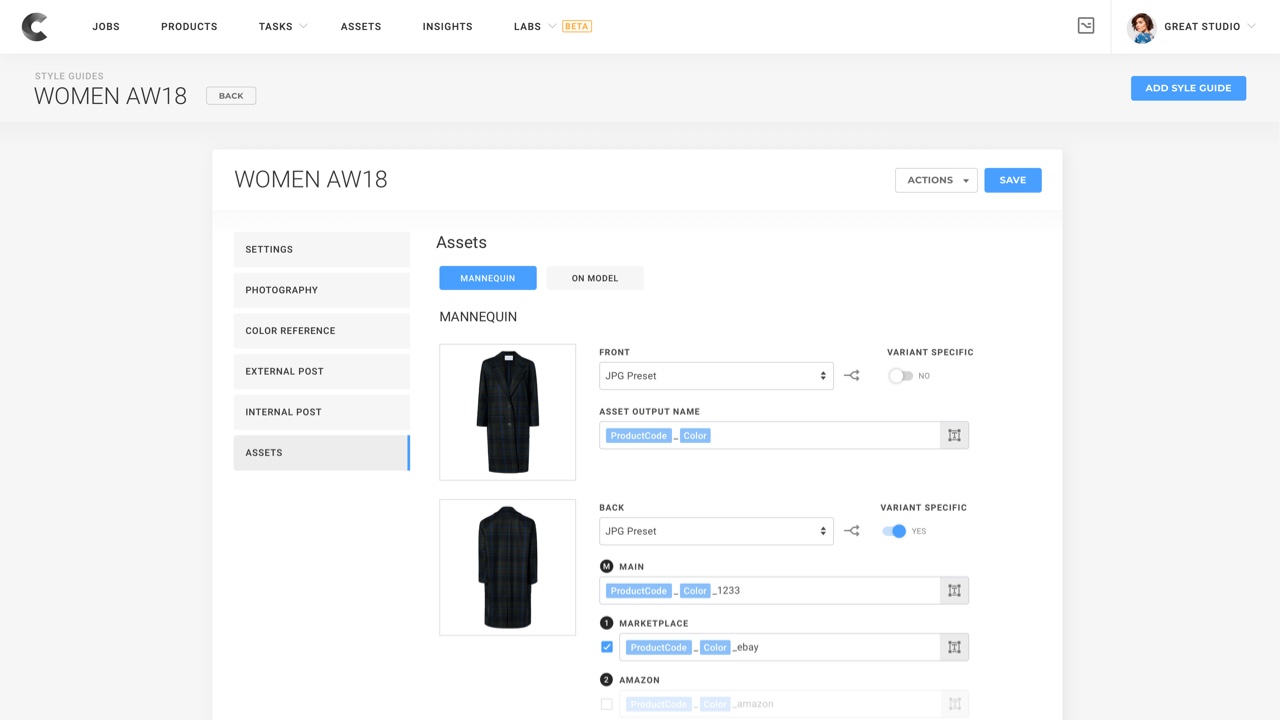1280x720 pixels.
Task: Click the app logo in top-left corner
Action: coord(35,27)
